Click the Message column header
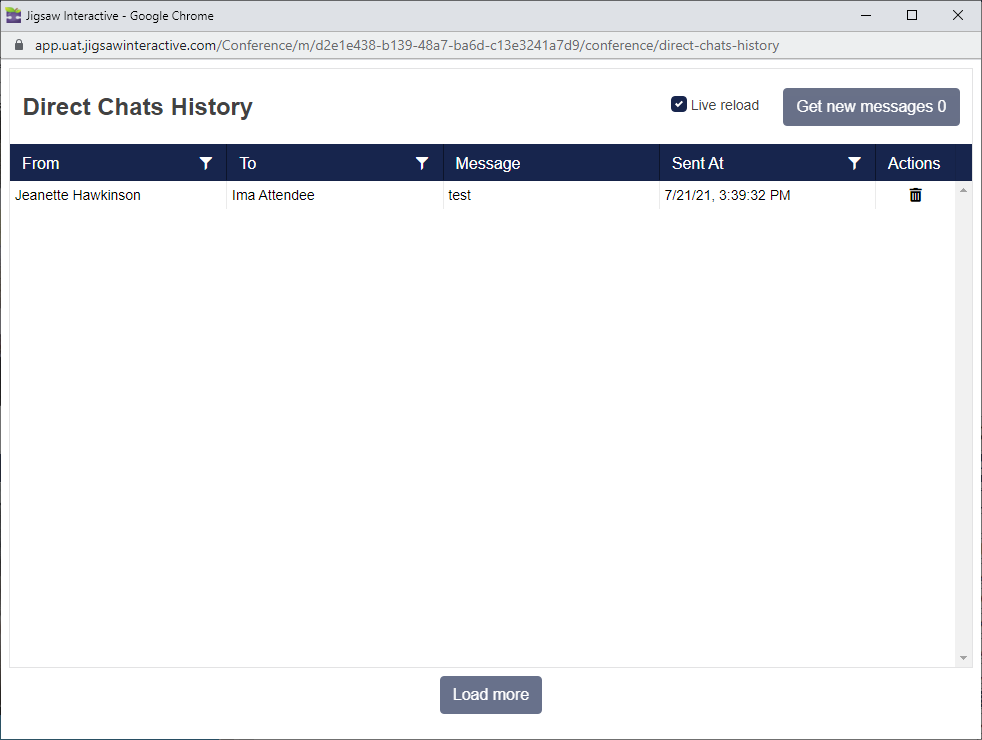Image resolution: width=982 pixels, height=740 pixels. (x=488, y=163)
